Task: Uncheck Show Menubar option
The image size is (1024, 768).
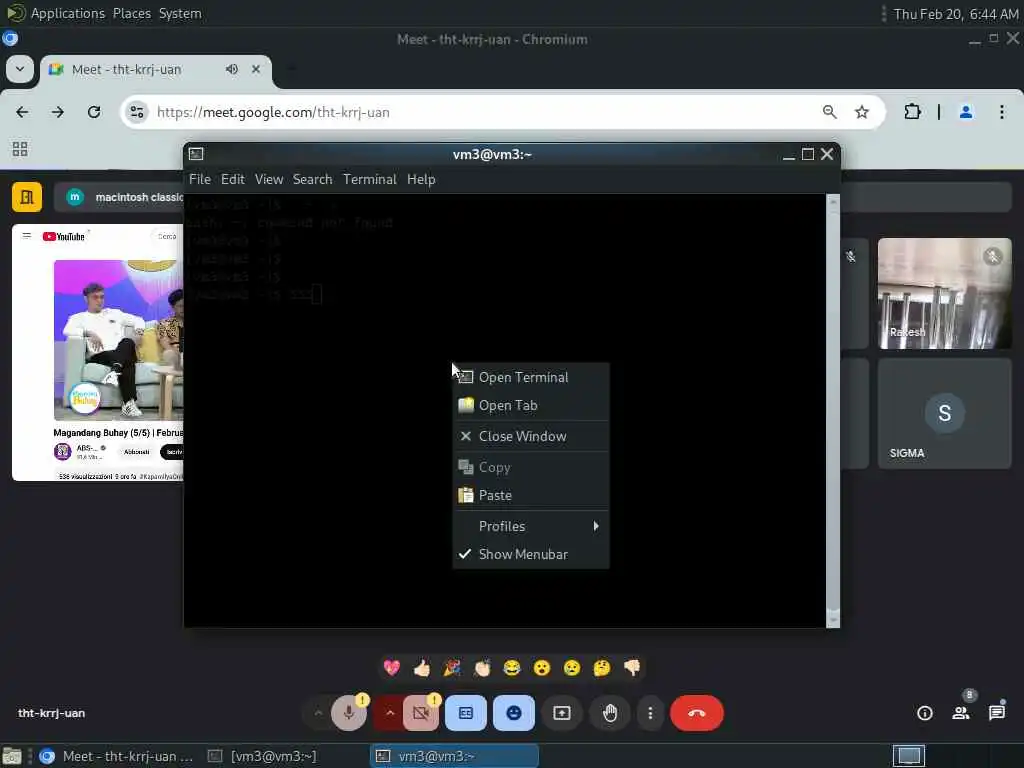Action: (531, 554)
